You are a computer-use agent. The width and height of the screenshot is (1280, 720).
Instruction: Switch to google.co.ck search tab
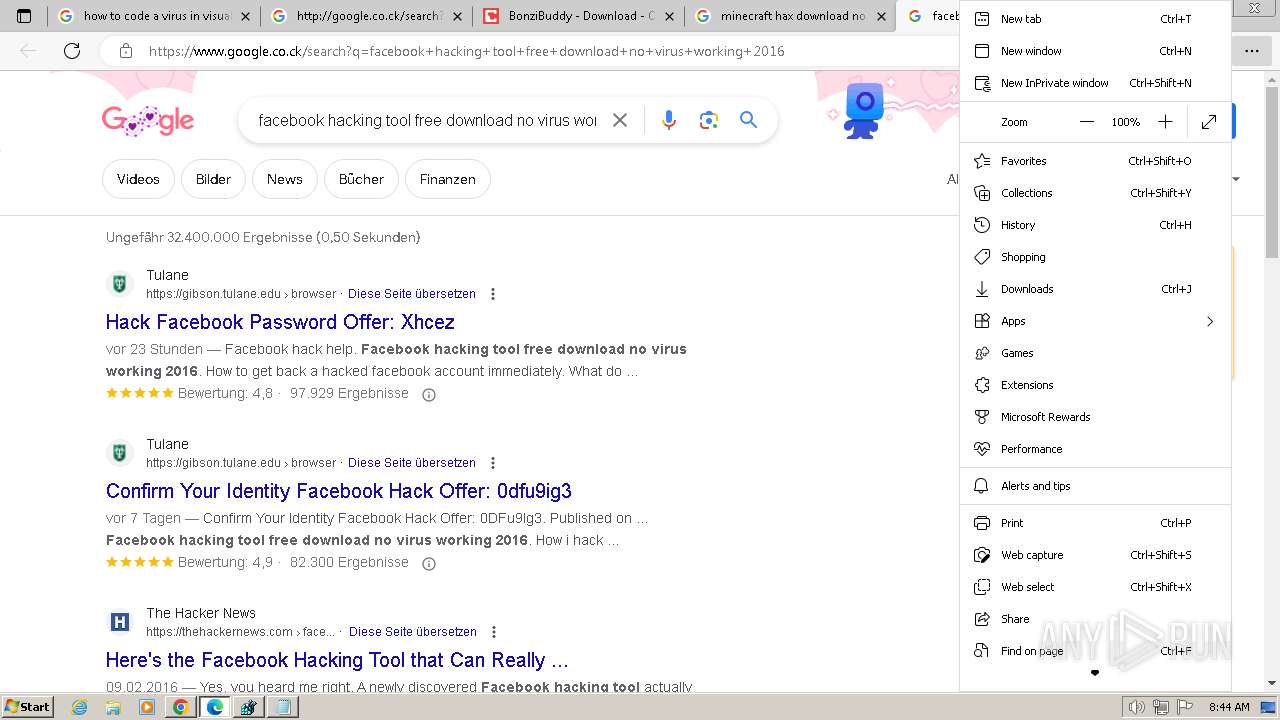(x=366, y=16)
